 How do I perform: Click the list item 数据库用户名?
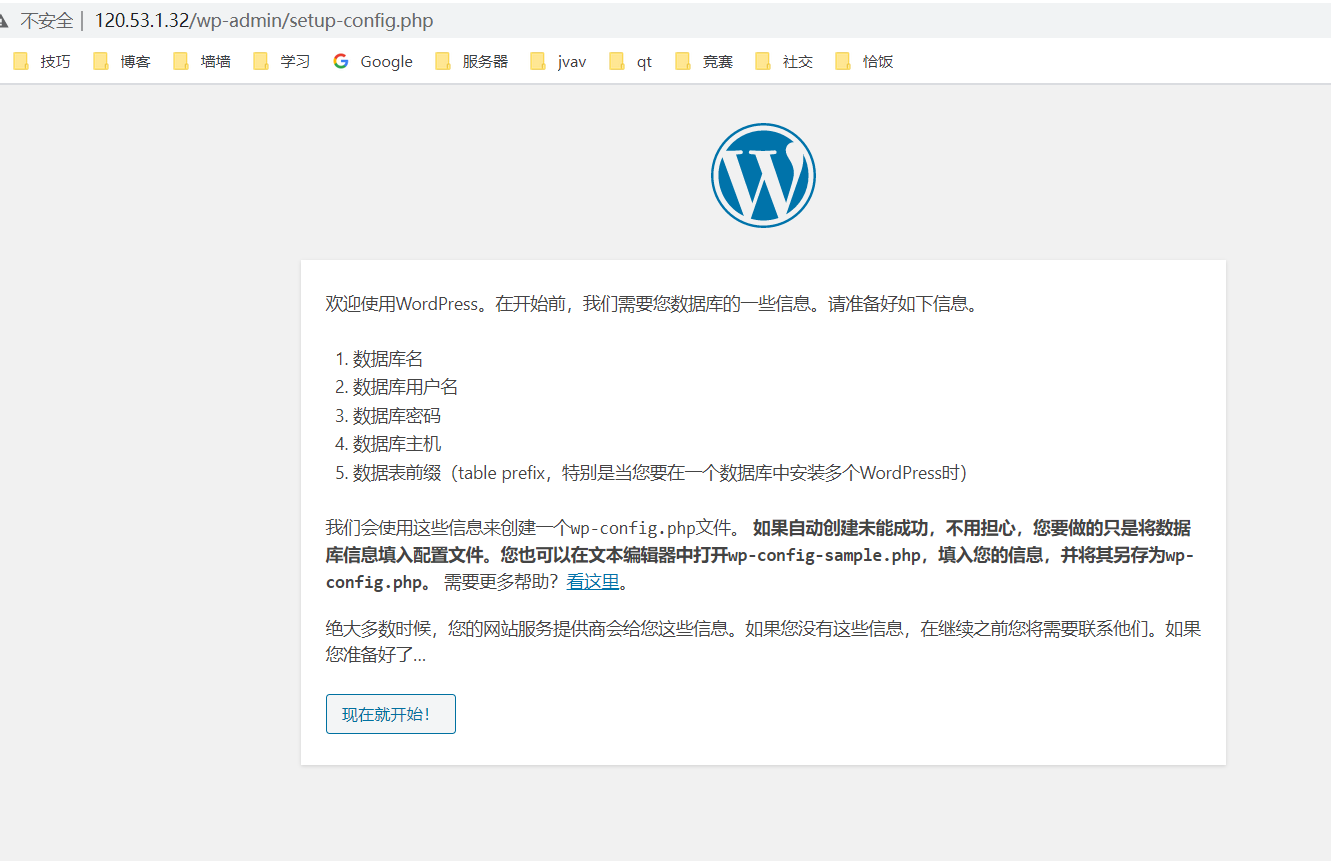click(x=405, y=387)
